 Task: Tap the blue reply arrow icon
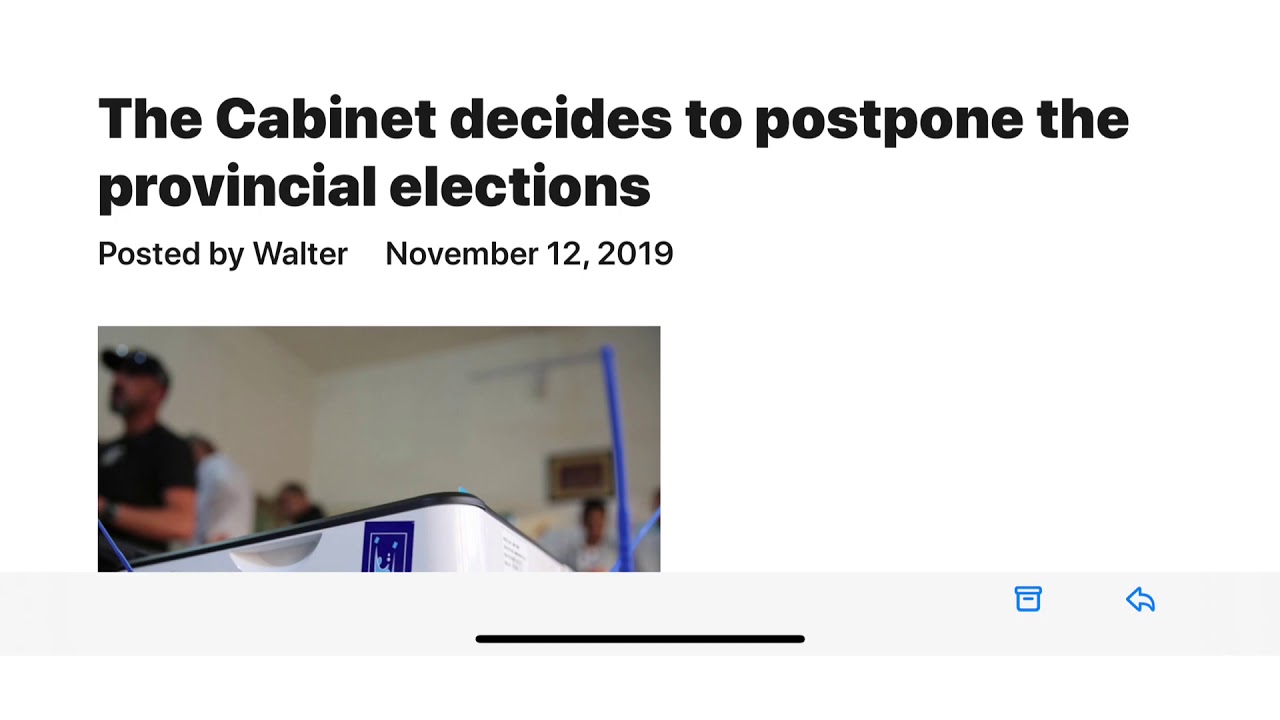[1140, 599]
